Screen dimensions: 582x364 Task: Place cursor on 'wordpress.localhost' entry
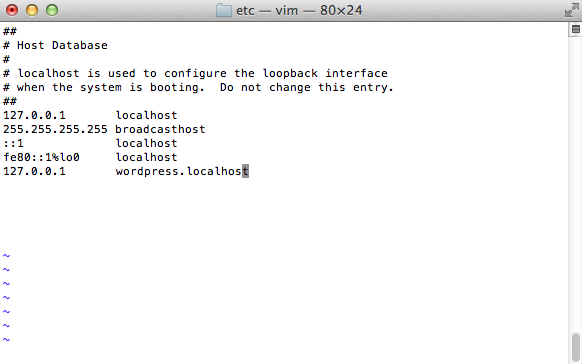[x=182, y=171]
